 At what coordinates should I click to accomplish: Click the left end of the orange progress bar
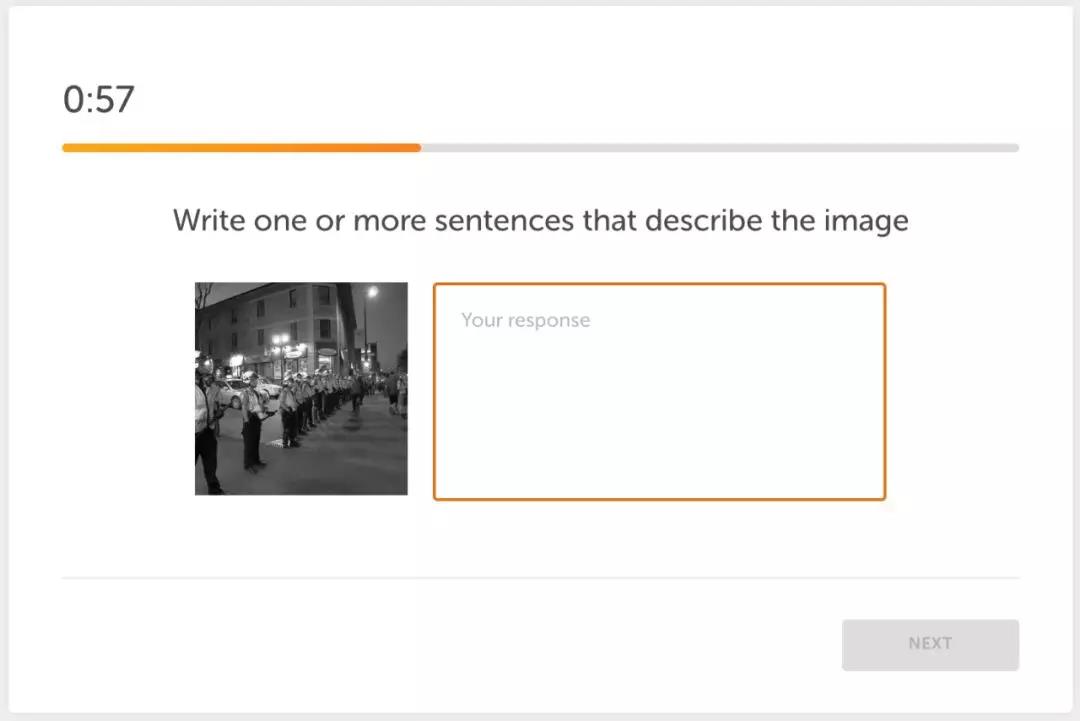pos(68,147)
